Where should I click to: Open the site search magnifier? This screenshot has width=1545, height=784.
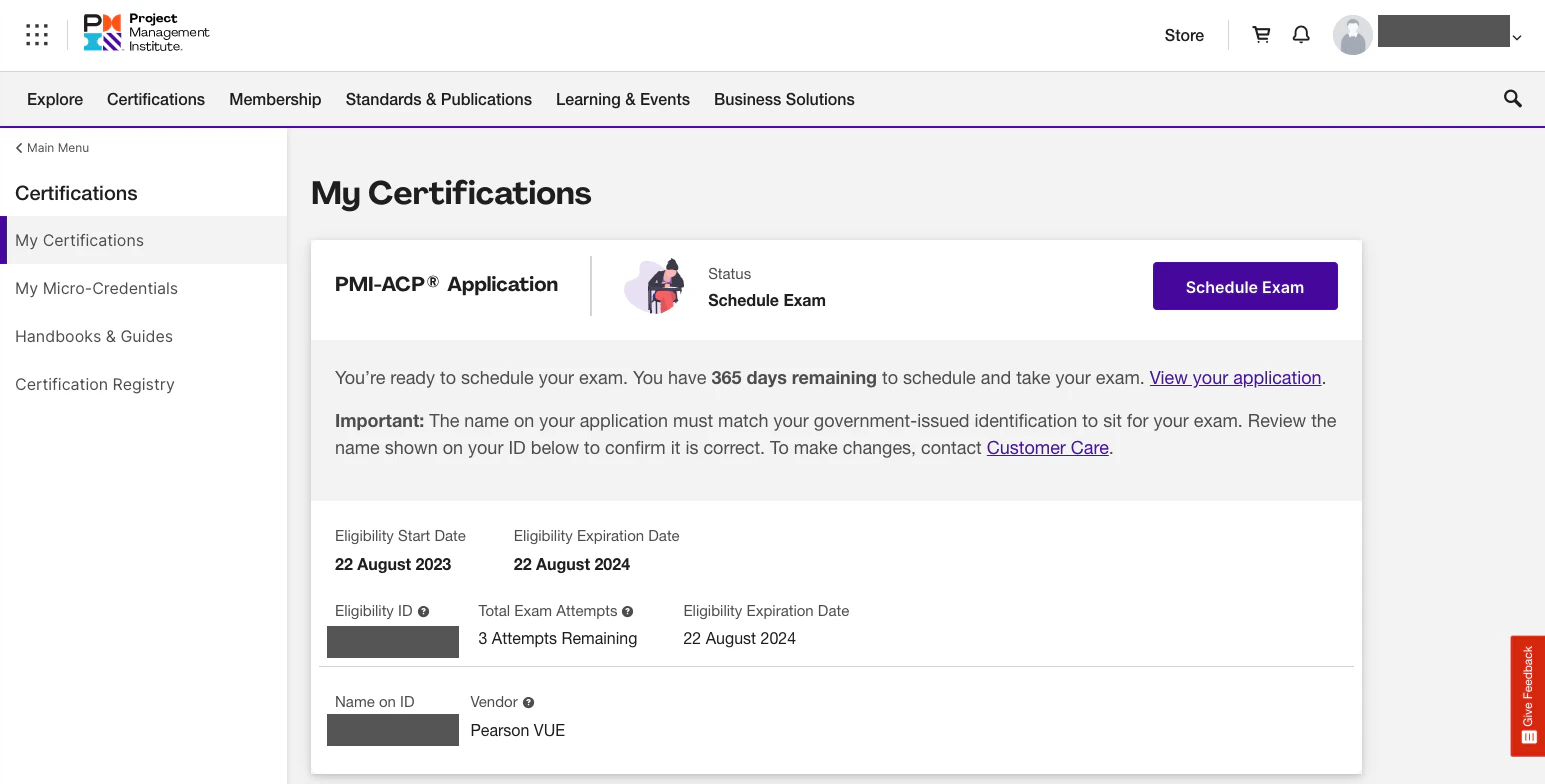pos(1513,98)
